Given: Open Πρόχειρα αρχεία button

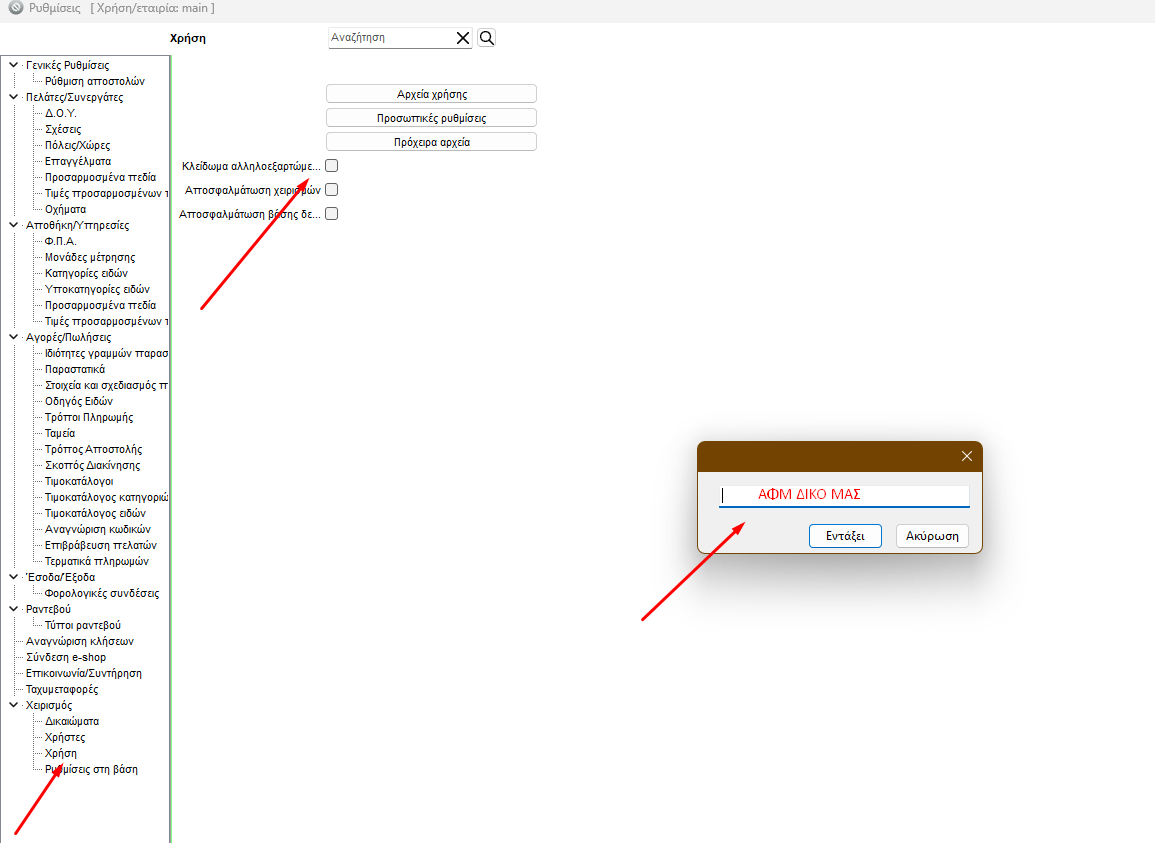Looking at the screenshot, I should click(432, 141).
